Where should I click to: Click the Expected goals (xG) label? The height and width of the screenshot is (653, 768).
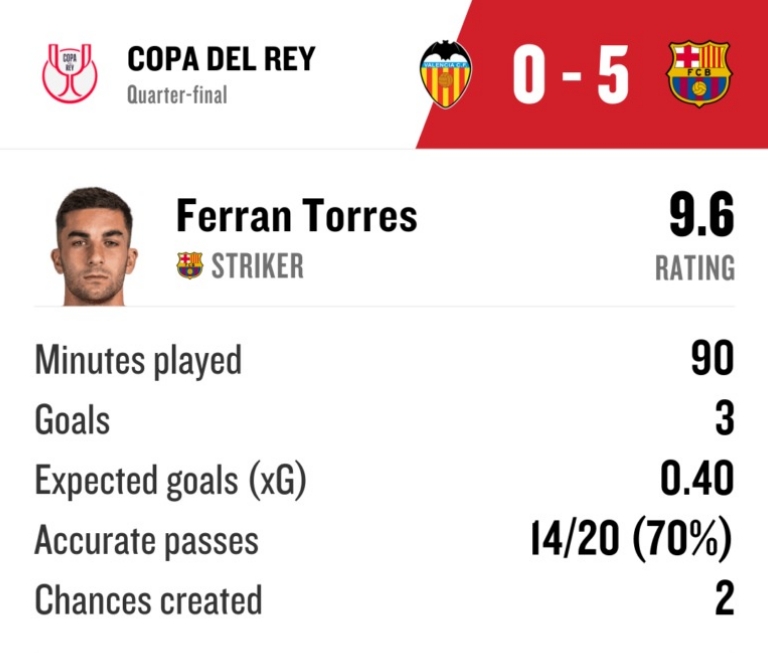click(170, 480)
